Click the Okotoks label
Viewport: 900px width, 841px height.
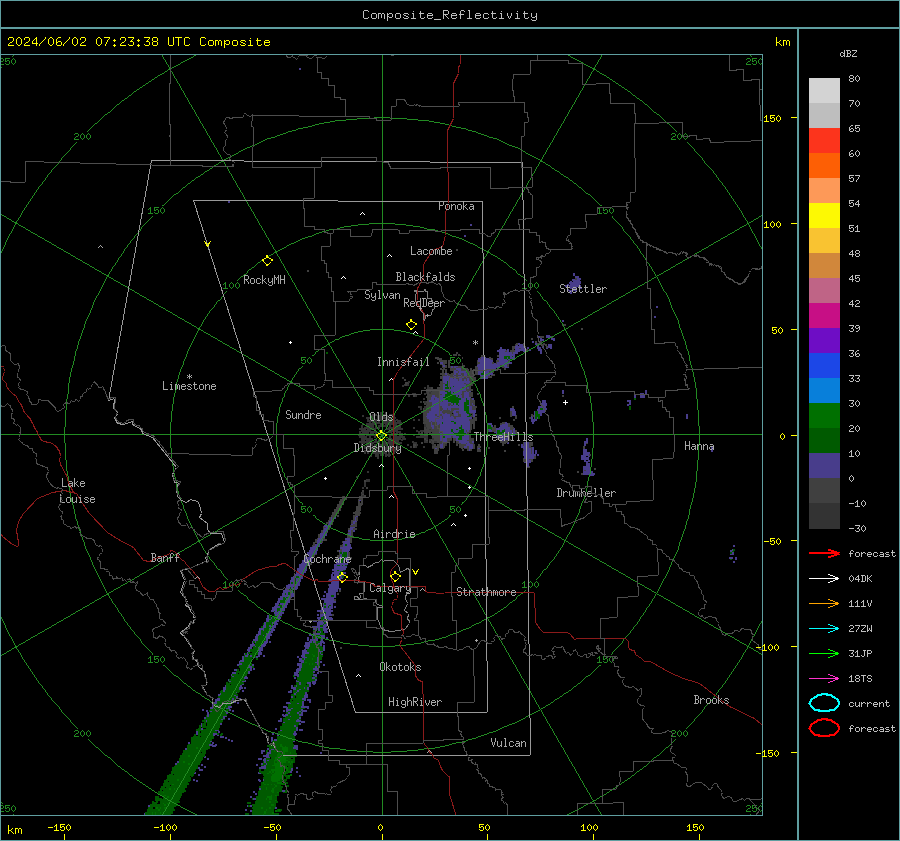click(x=400, y=667)
